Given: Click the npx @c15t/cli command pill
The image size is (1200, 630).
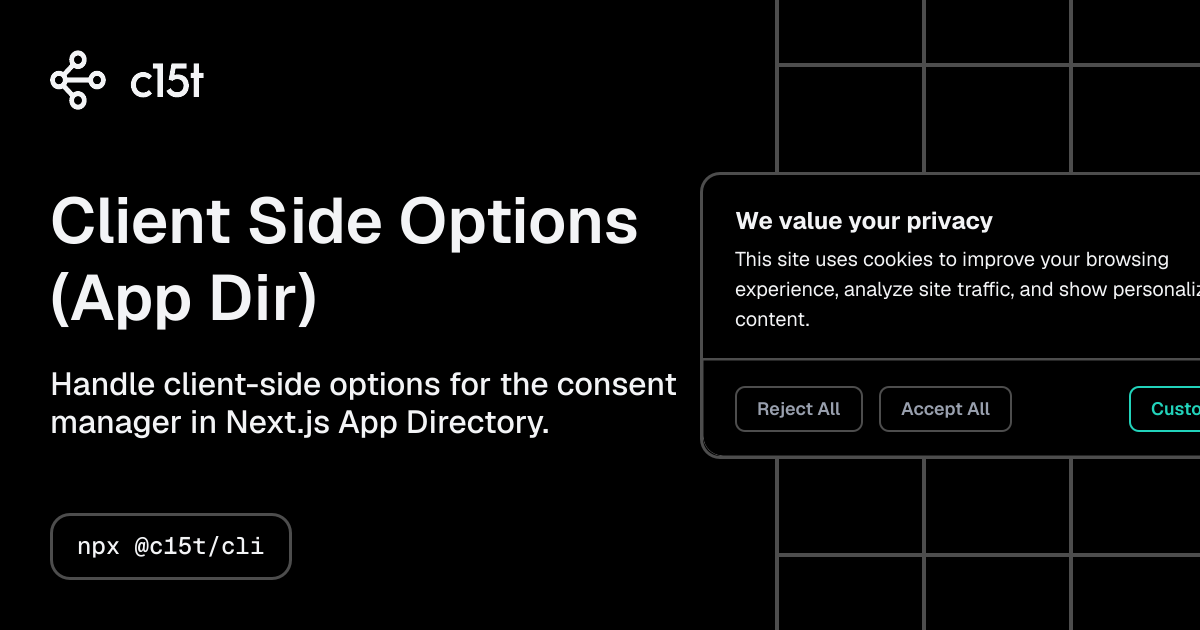Looking at the screenshot, I should click(171, 546).
